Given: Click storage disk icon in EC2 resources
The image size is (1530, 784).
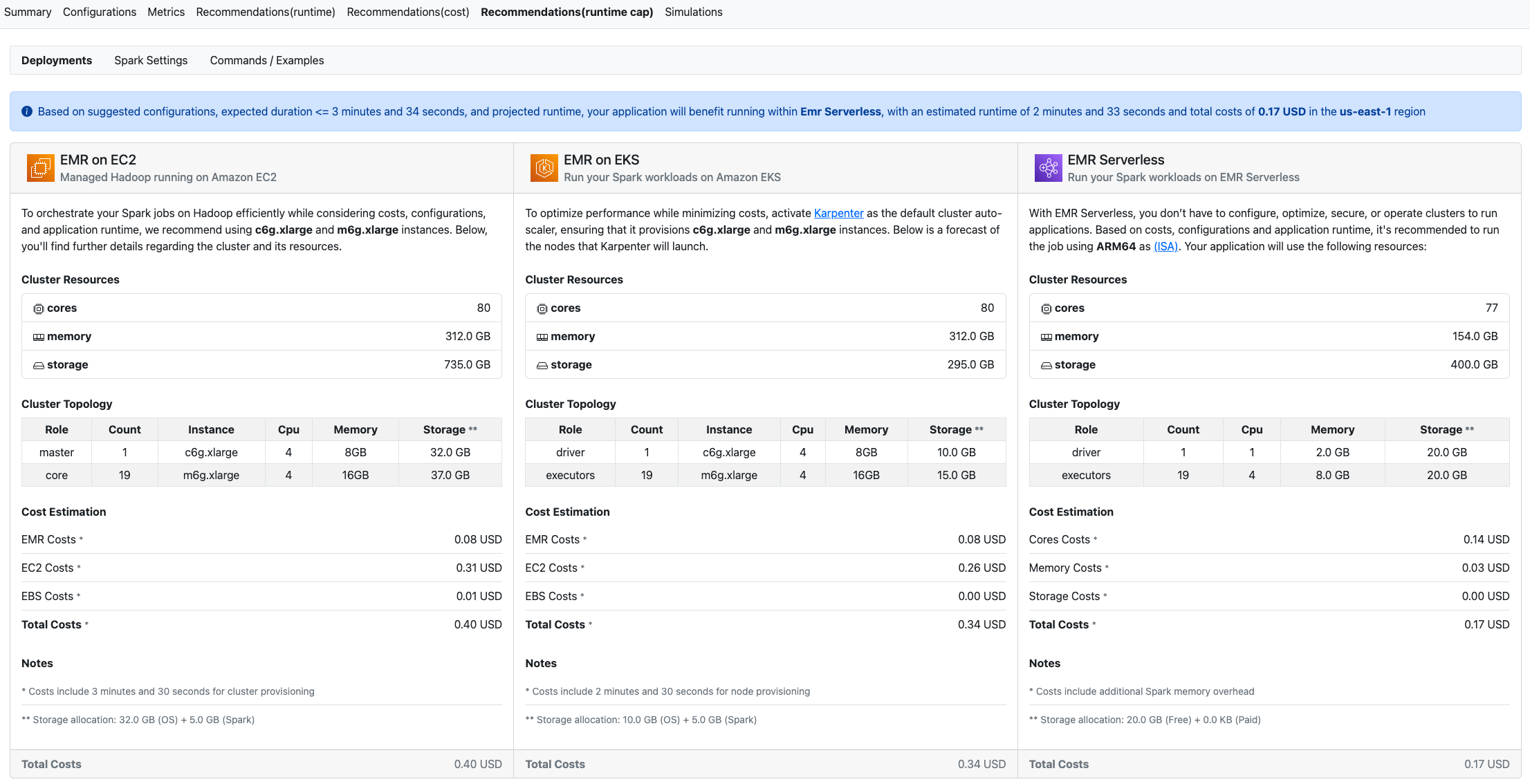Looking at the screenshot, I should [x=39, y=366].
